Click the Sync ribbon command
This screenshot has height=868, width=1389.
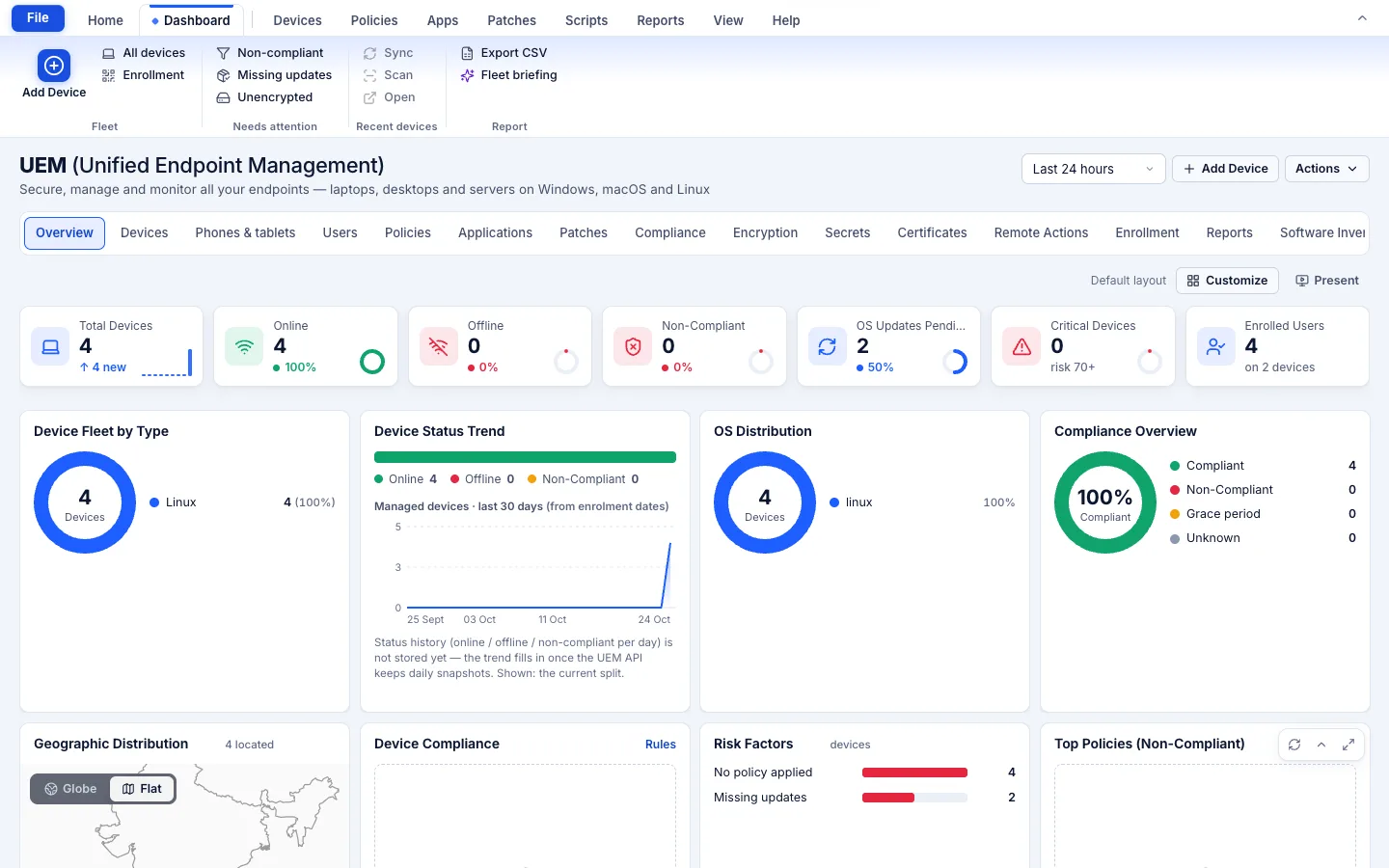pyautogui.click(x=388, y=53)
